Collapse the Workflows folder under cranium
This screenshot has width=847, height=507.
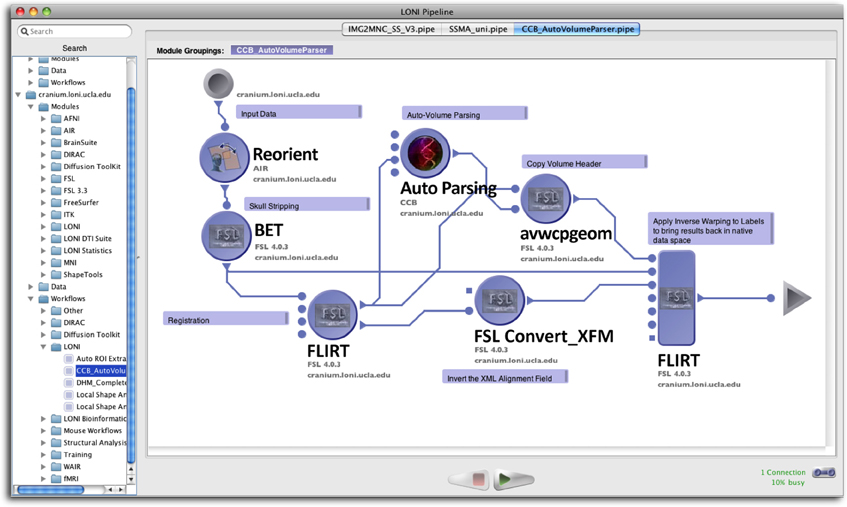click(x=31, y=299)
